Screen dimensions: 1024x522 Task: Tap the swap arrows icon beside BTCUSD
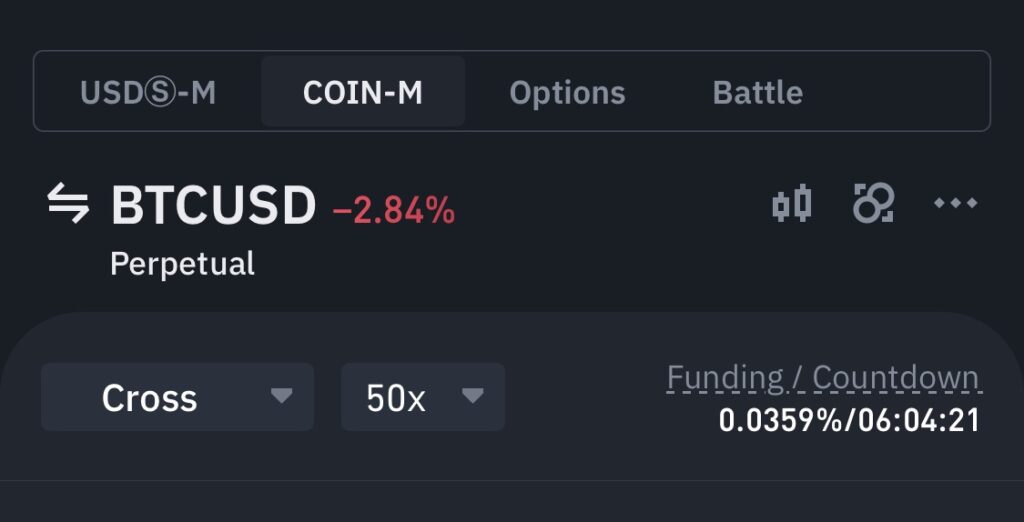(x=68, y=203)
